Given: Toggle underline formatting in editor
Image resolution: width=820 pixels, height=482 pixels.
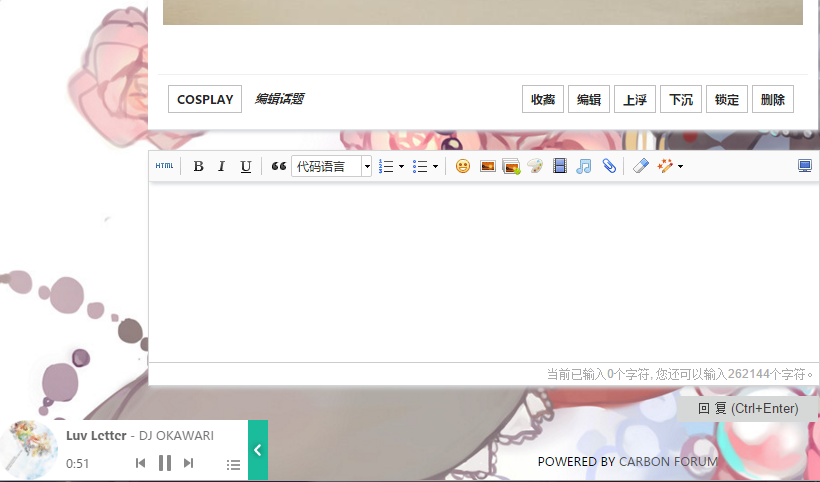Looking at the screenshot, I should click(245, 166).
